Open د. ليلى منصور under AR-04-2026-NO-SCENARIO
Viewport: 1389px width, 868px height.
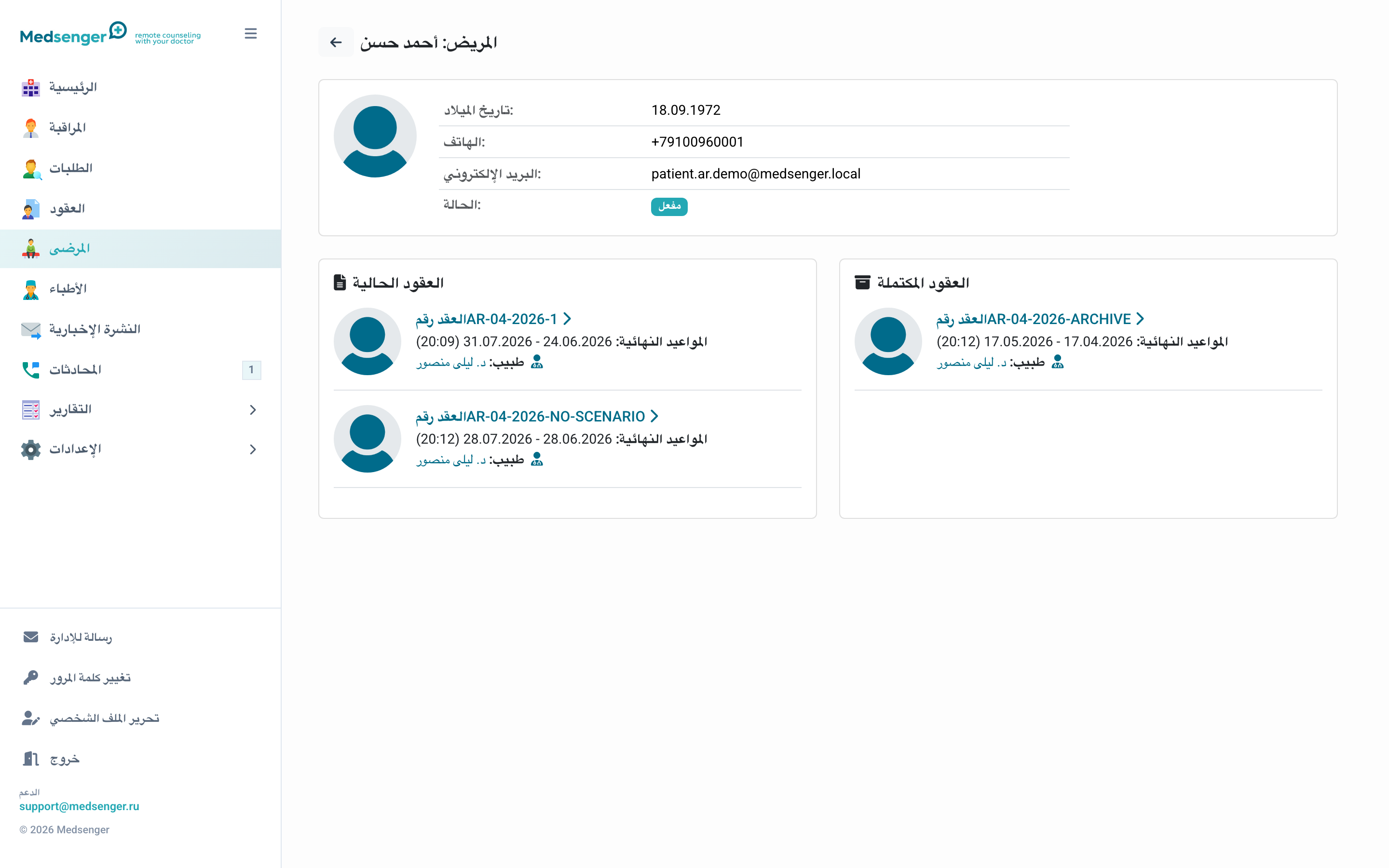451,461
